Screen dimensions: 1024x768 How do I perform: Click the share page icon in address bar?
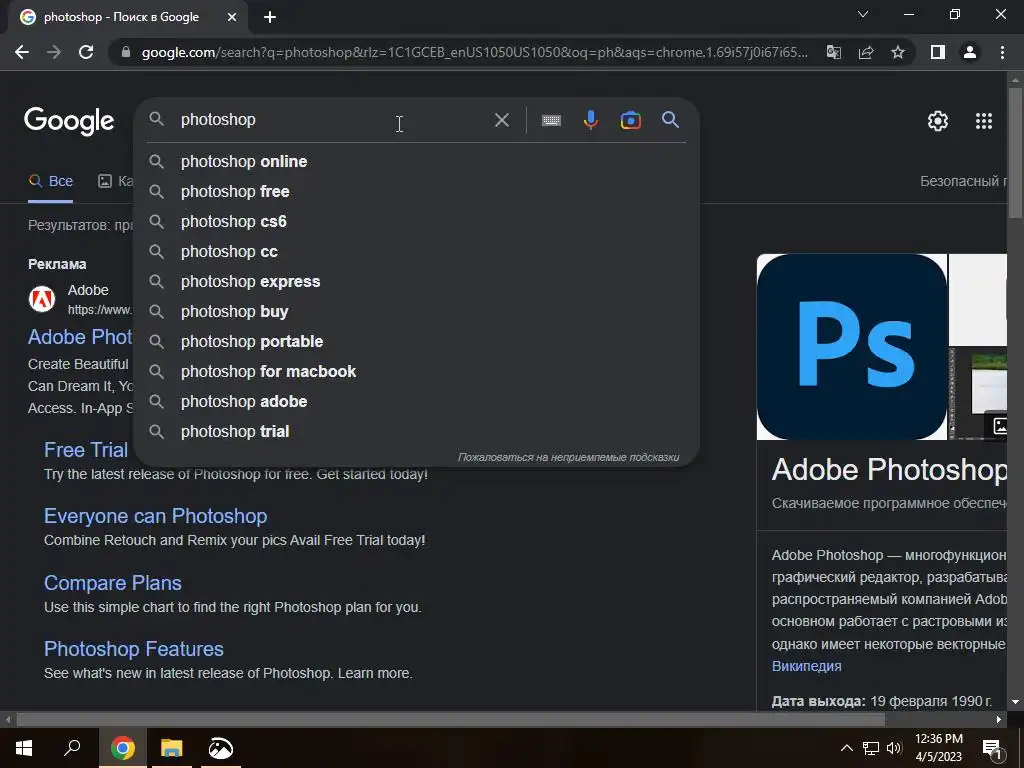pos(866,52)
